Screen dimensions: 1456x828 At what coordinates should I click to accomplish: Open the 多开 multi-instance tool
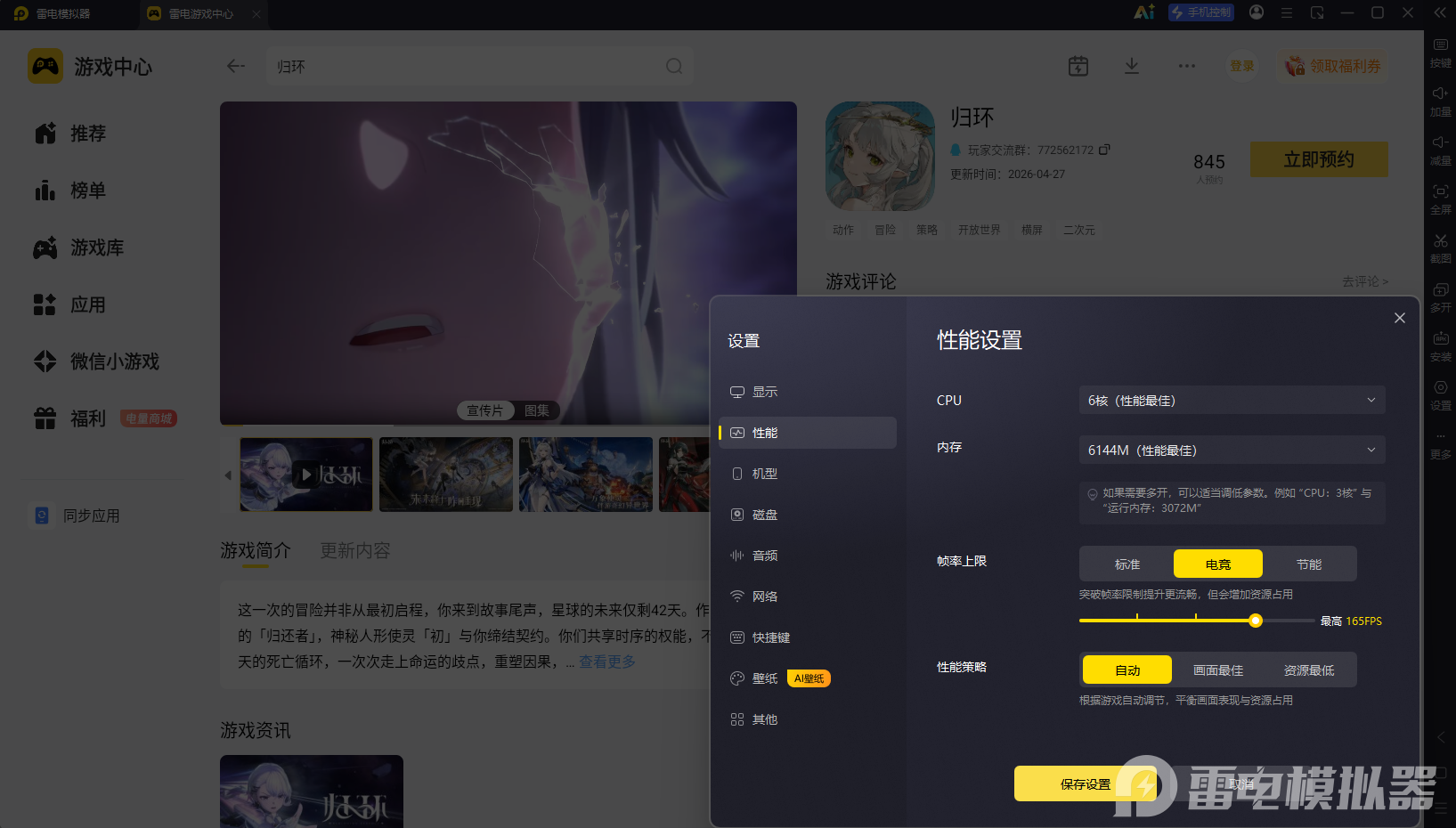1440,296
